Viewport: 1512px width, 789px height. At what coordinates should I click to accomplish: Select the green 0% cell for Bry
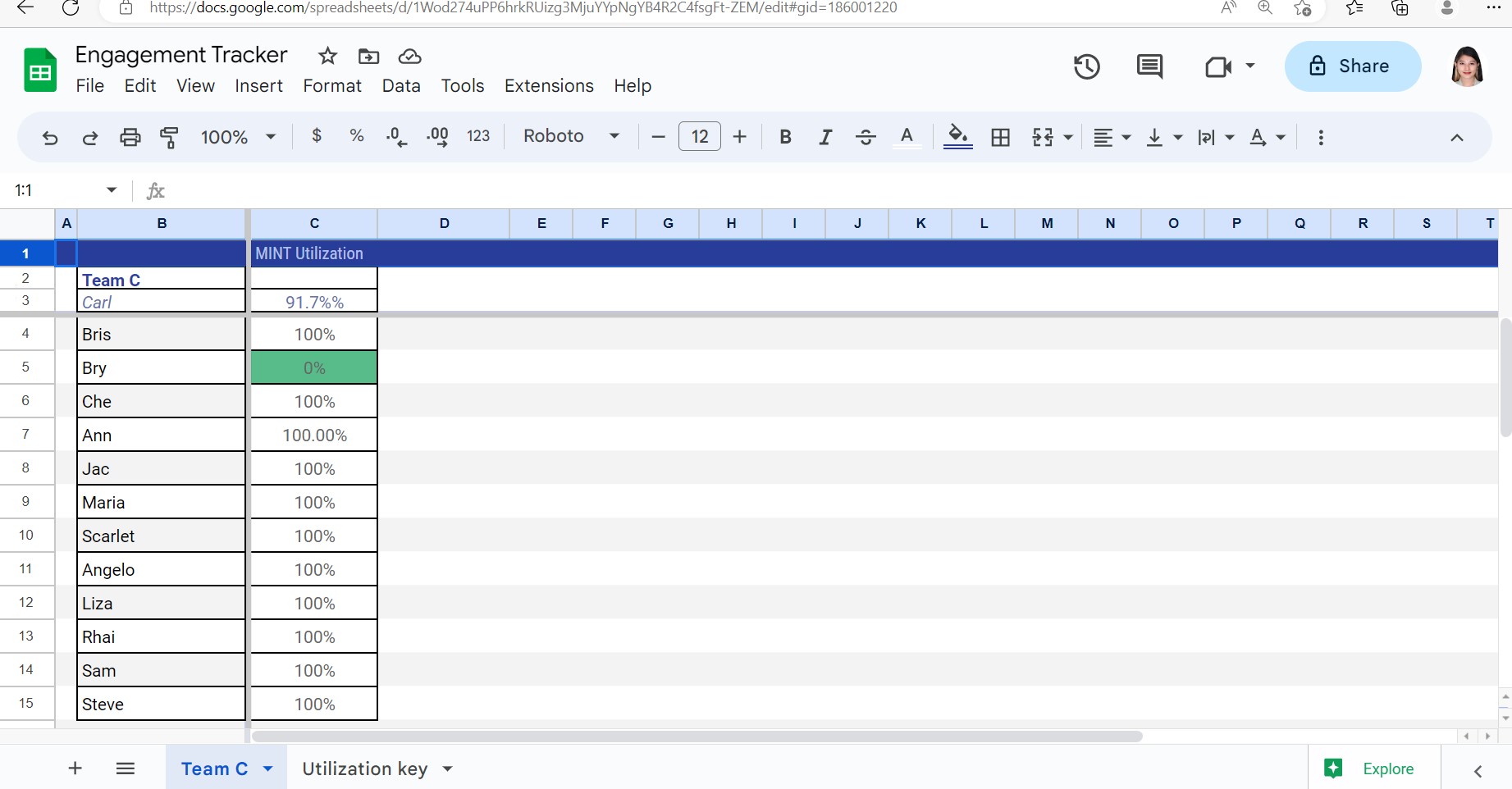pyautogui.click(x=314, y=367)
